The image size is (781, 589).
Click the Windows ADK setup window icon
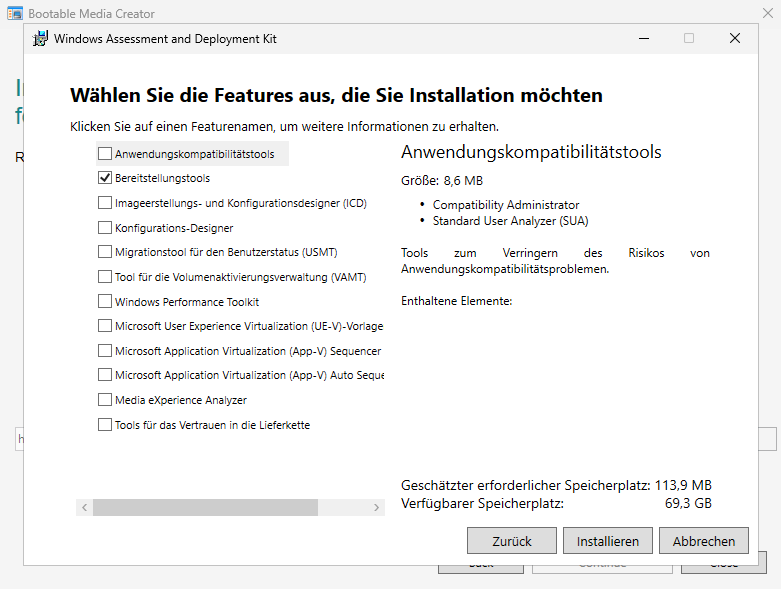pyautogui.click(x=40, y=38)
